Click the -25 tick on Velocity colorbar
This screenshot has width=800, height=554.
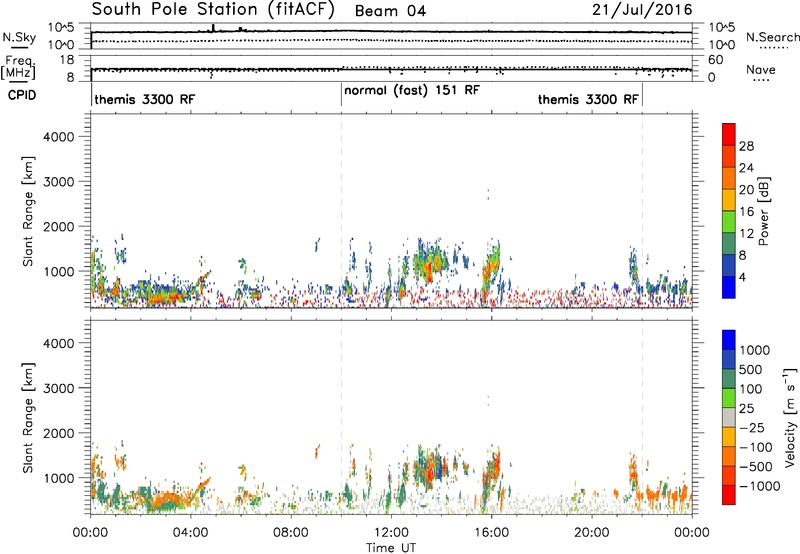point(753,427)
